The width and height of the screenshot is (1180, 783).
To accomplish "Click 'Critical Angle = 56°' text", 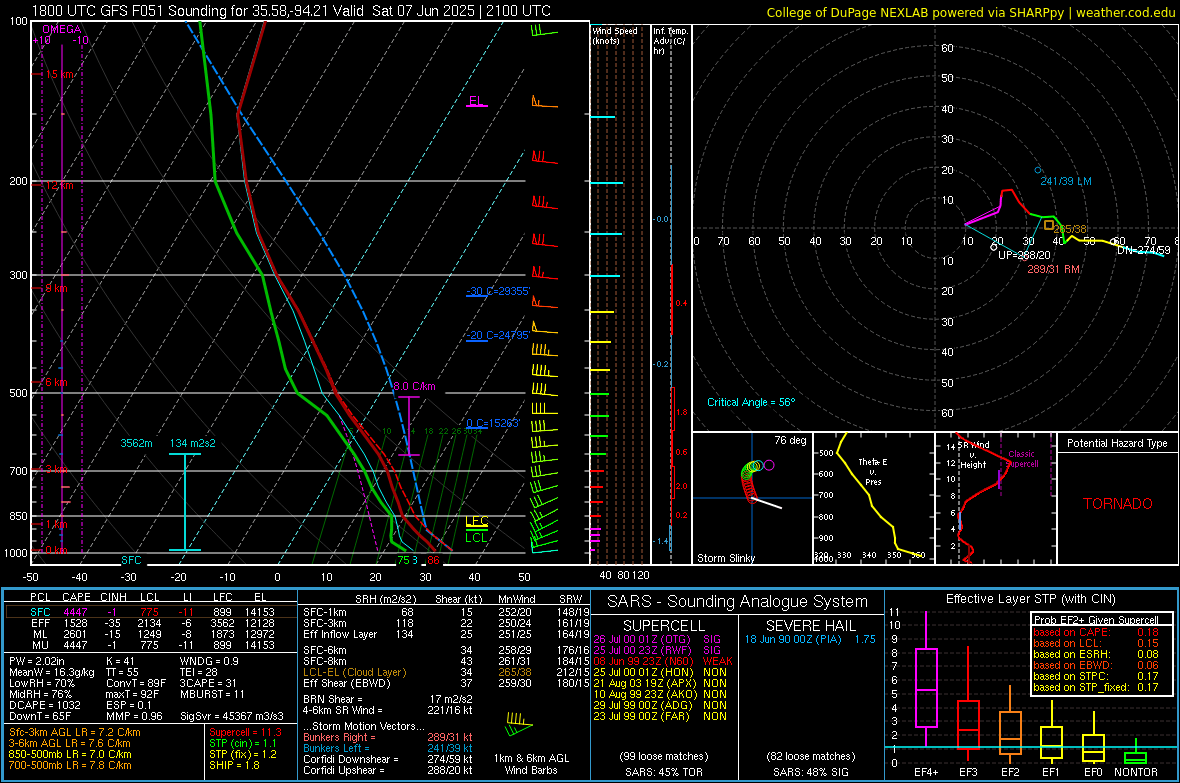I will (x=751, y=402).
